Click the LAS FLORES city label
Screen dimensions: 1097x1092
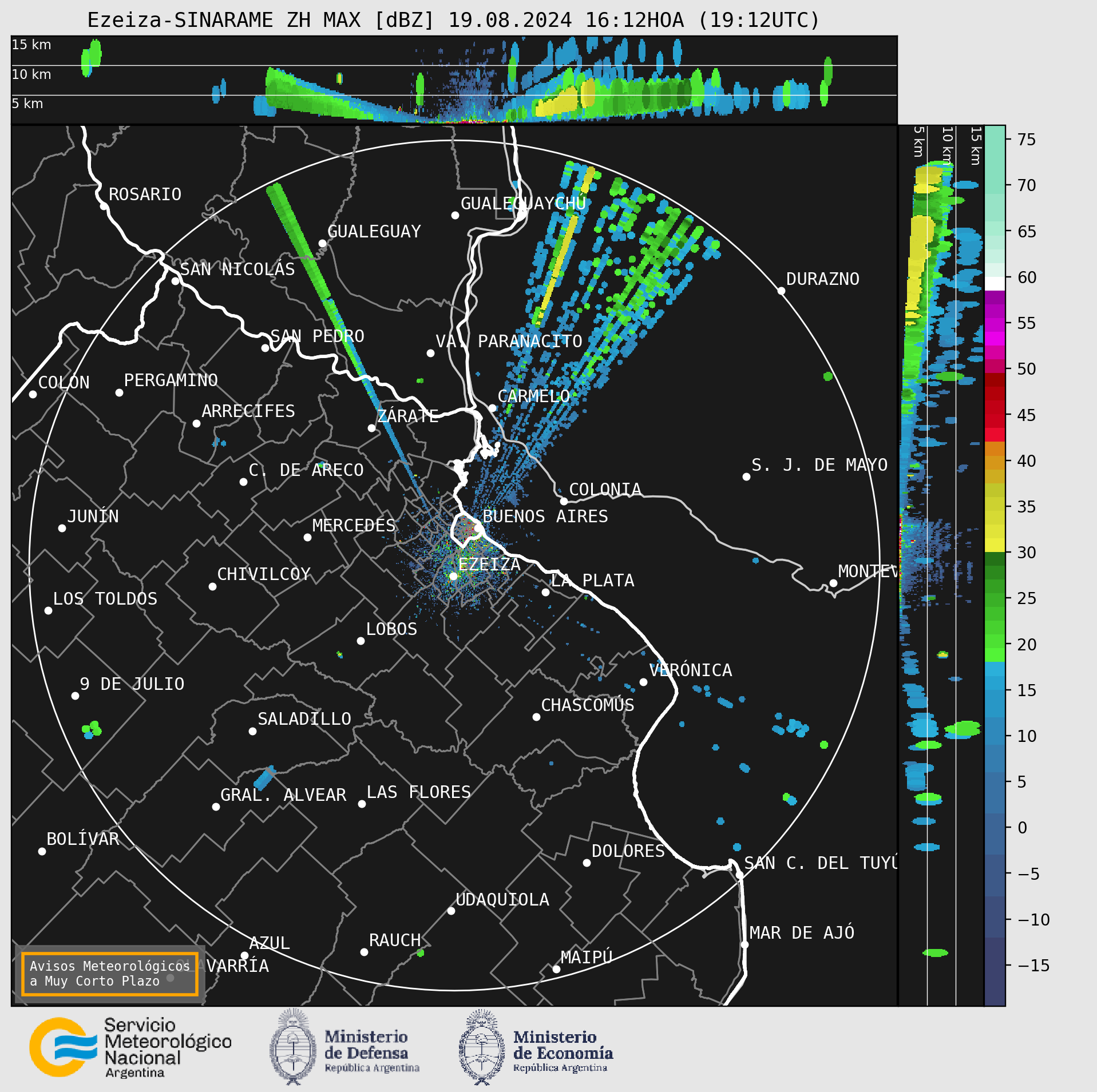[x=418, y=792]
